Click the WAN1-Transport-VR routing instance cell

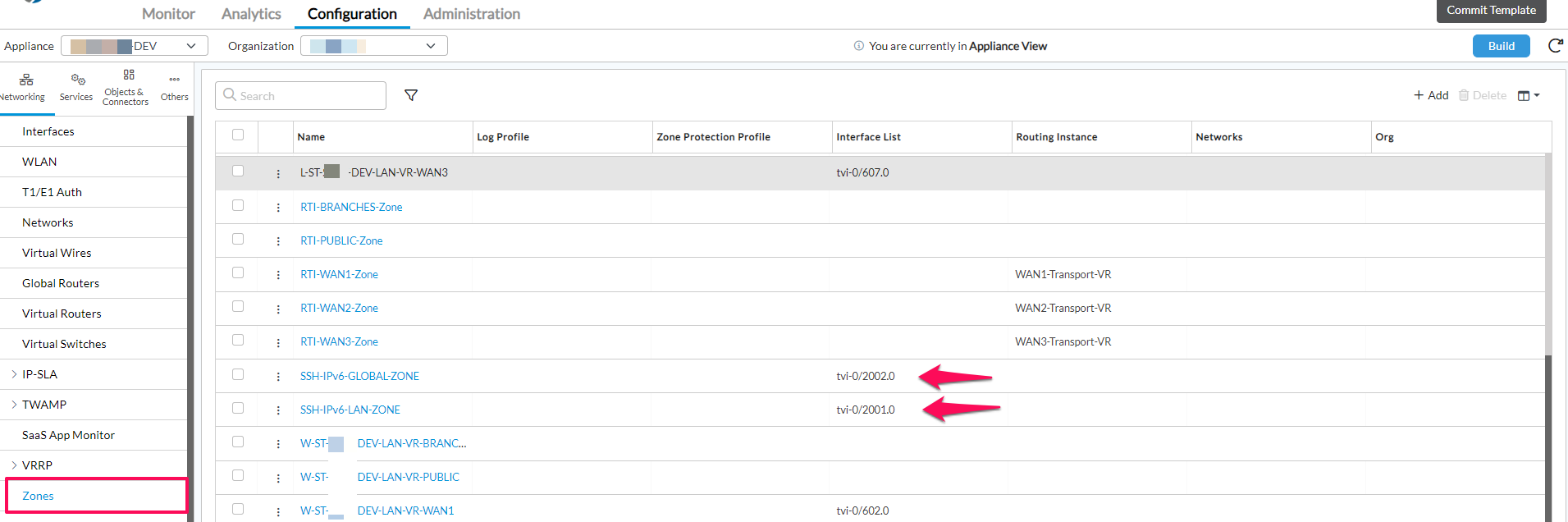pyautogui.click(x=1063, y=274)
